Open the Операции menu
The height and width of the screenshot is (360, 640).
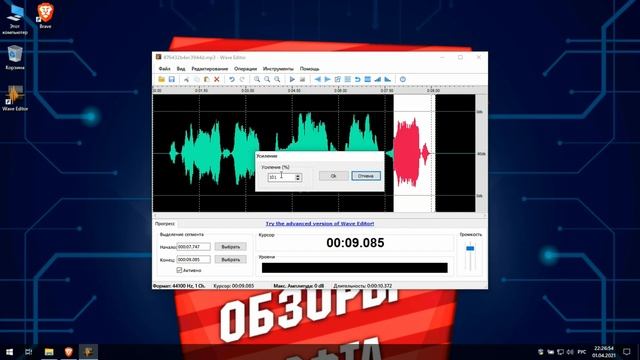(245, 69)
